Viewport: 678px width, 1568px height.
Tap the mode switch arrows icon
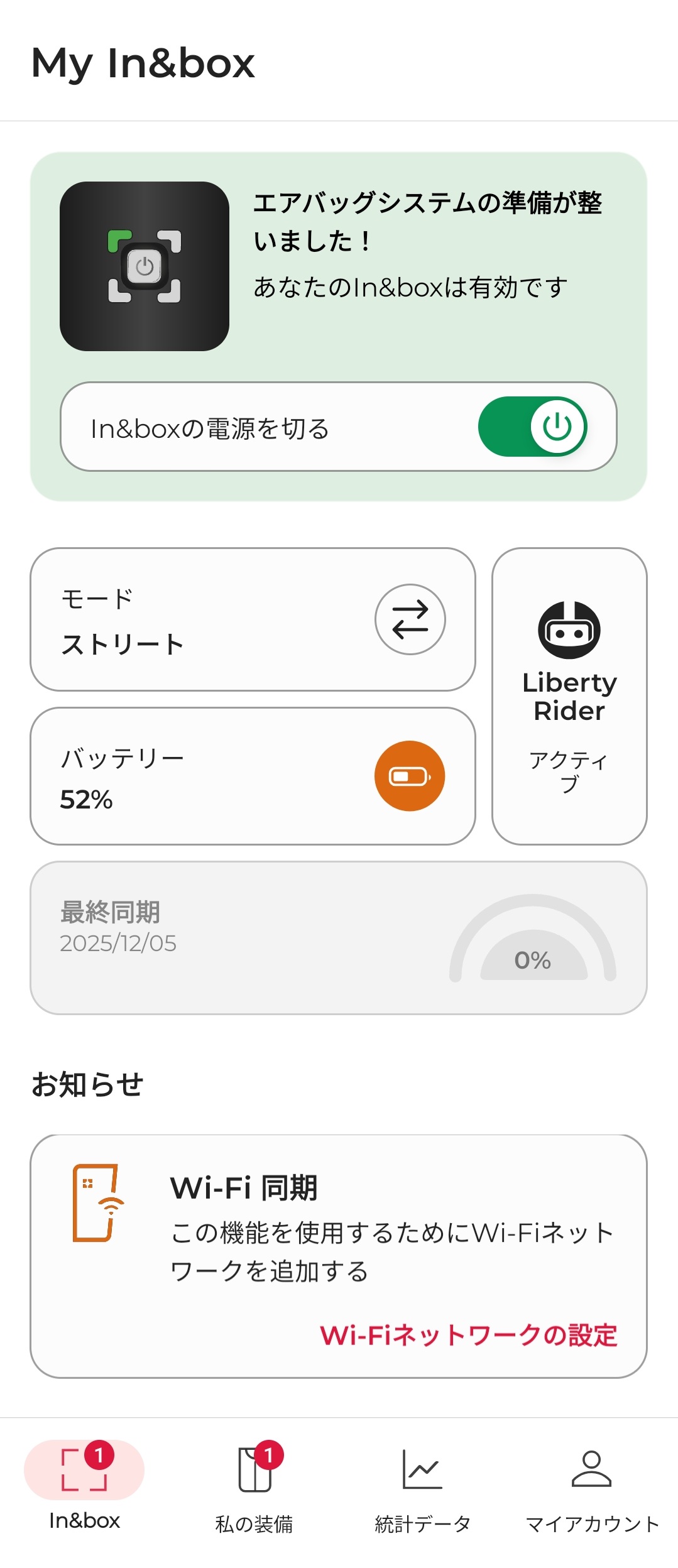coord(410,619)
